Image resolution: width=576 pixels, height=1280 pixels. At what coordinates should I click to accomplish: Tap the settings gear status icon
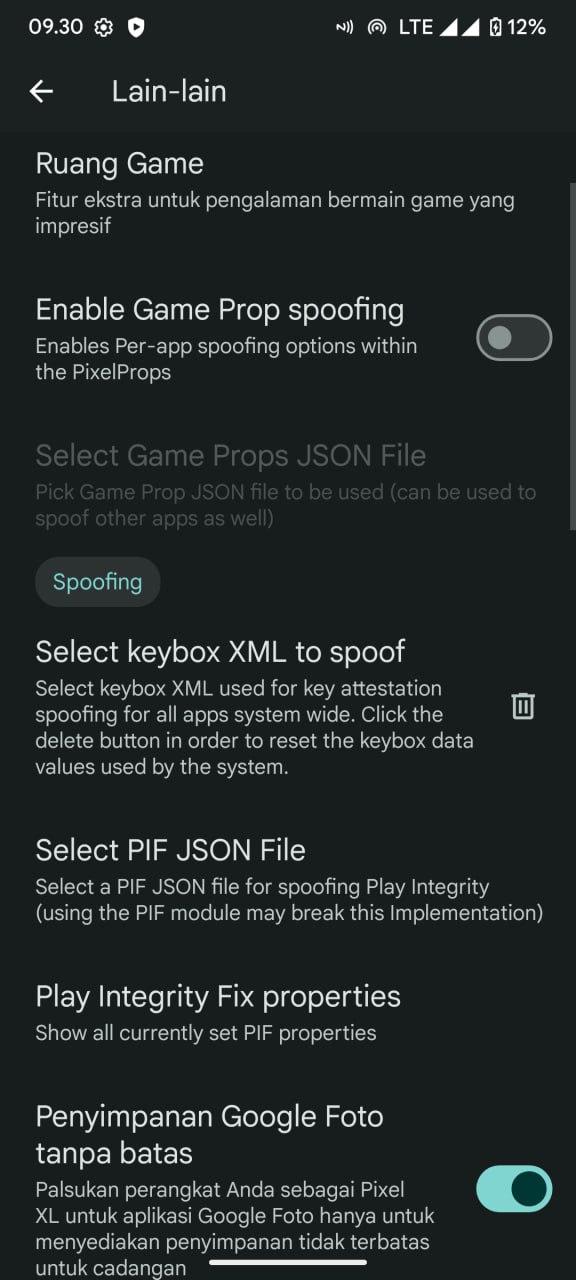pyautogui.click(x=103, y=28)
